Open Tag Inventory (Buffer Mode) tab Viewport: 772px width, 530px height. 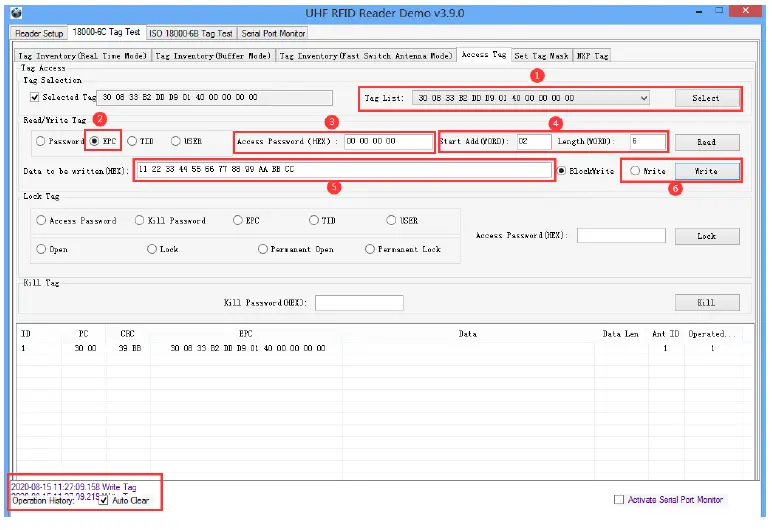pos(213,56)
